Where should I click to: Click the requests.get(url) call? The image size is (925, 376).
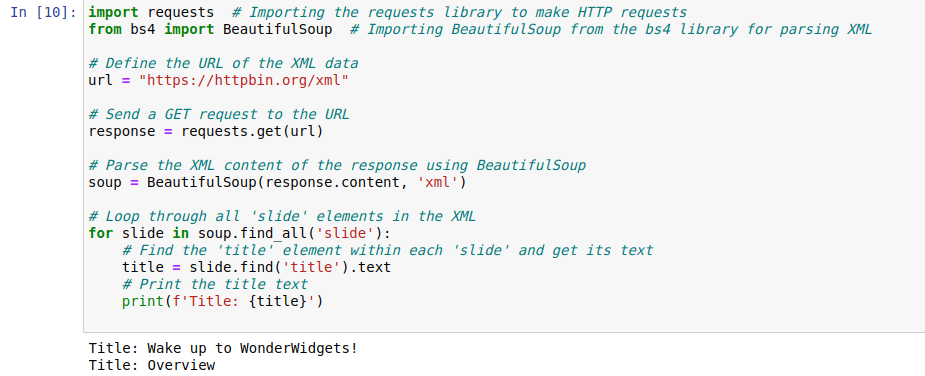(252, 131)
